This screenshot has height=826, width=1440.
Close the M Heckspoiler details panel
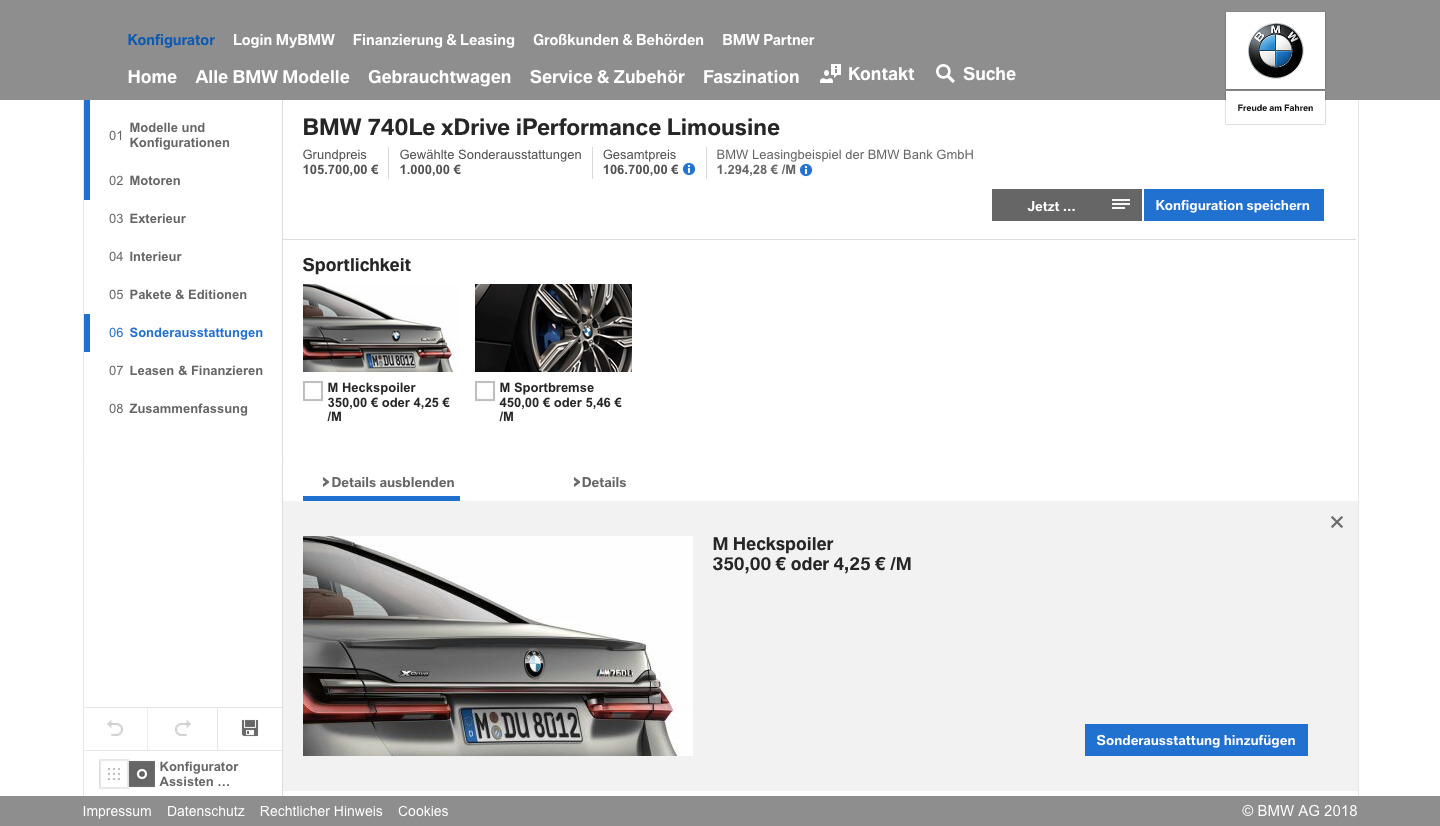coord(1337,522)
